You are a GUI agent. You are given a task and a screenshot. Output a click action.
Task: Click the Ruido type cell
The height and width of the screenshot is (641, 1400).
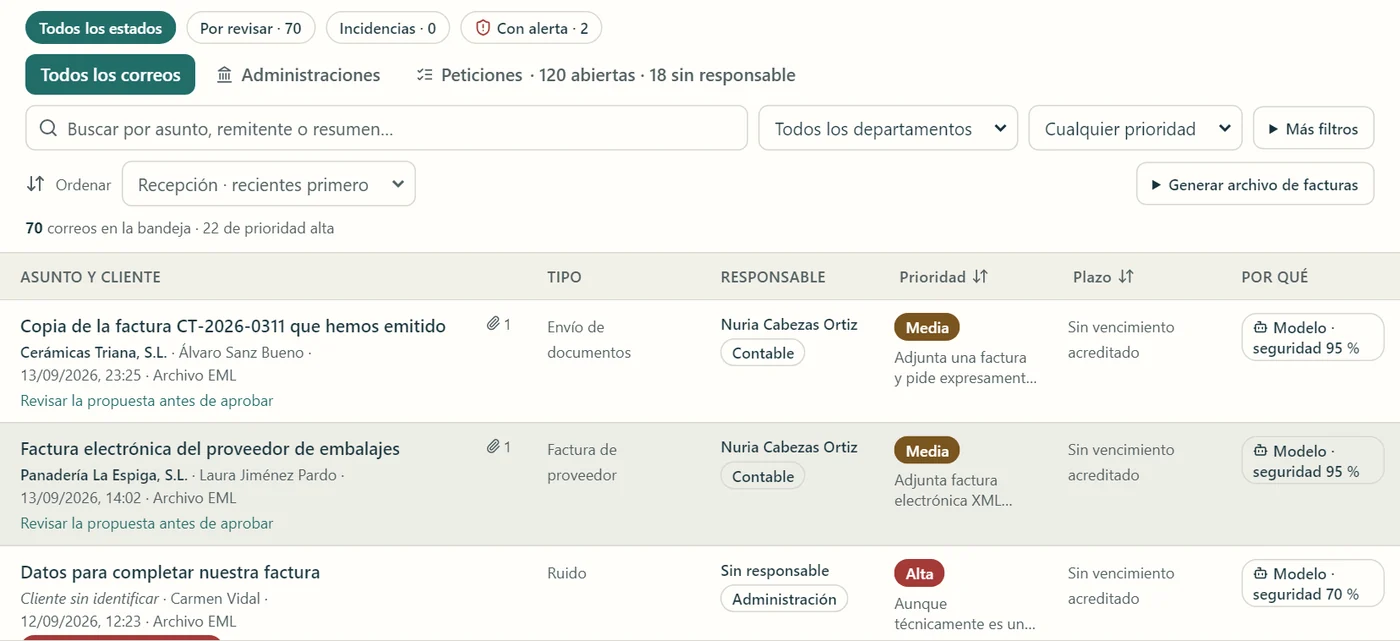[x=567, y=573]
